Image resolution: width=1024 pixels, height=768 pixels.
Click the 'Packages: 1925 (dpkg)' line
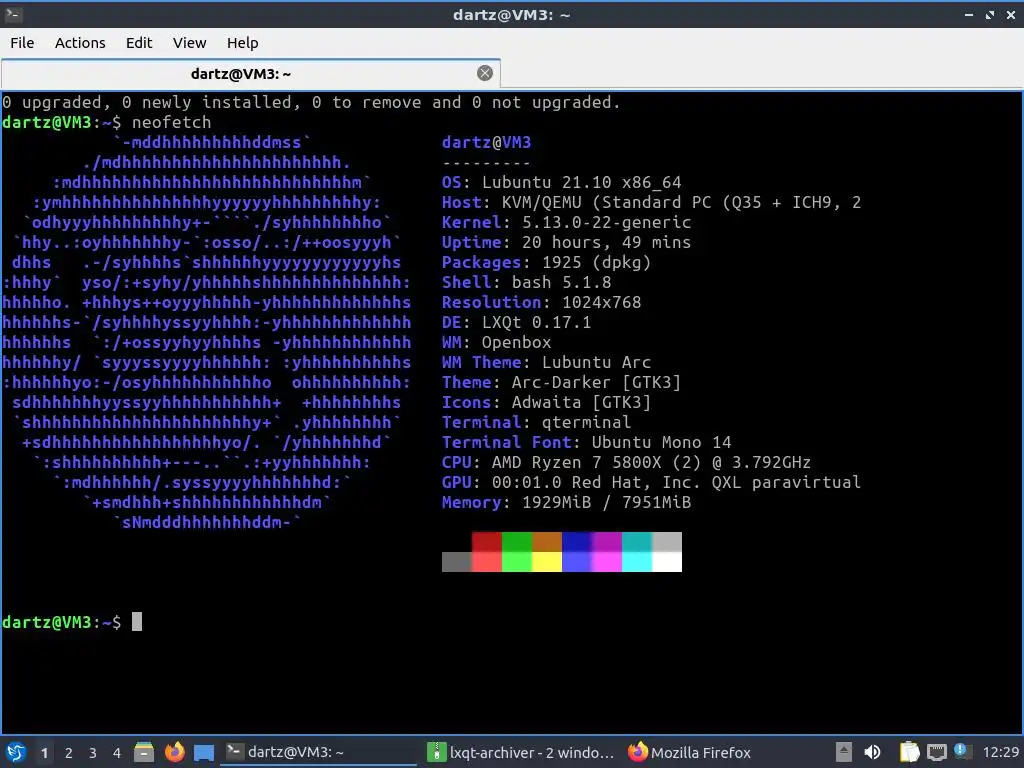pos(546,263)
